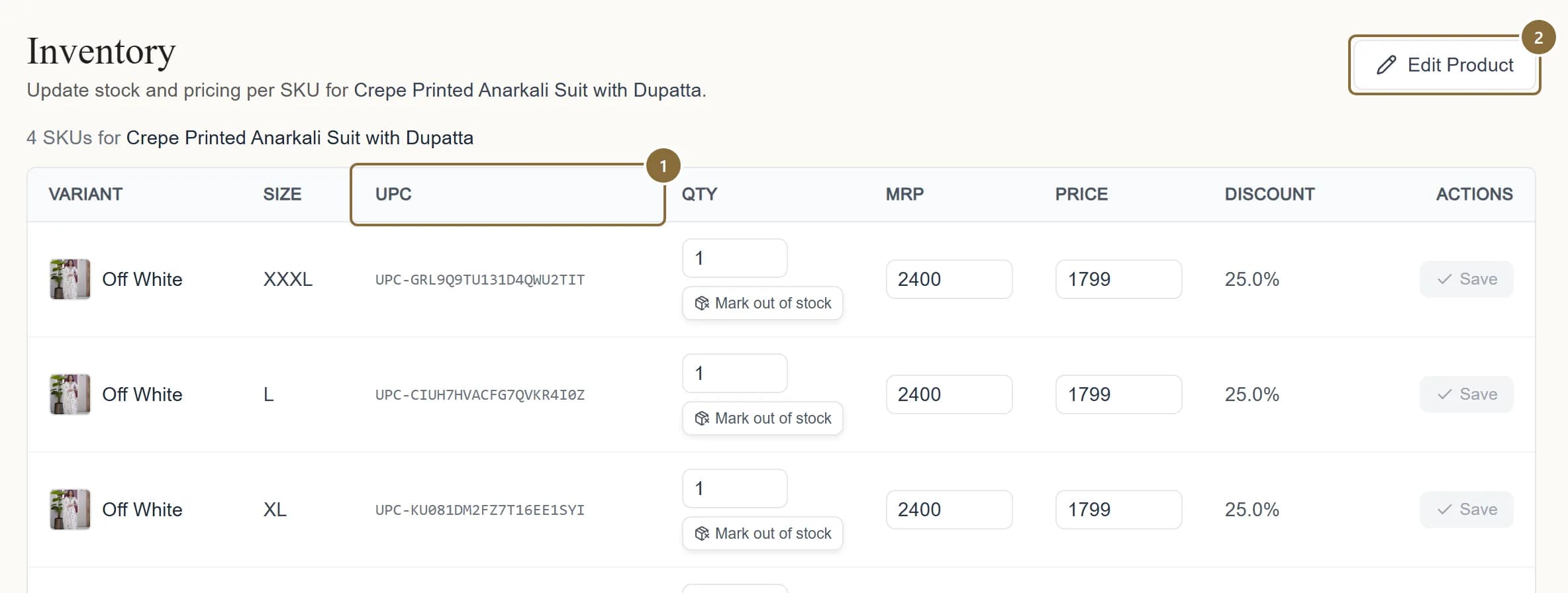Change the price field for size XL

click(1119, 510)
